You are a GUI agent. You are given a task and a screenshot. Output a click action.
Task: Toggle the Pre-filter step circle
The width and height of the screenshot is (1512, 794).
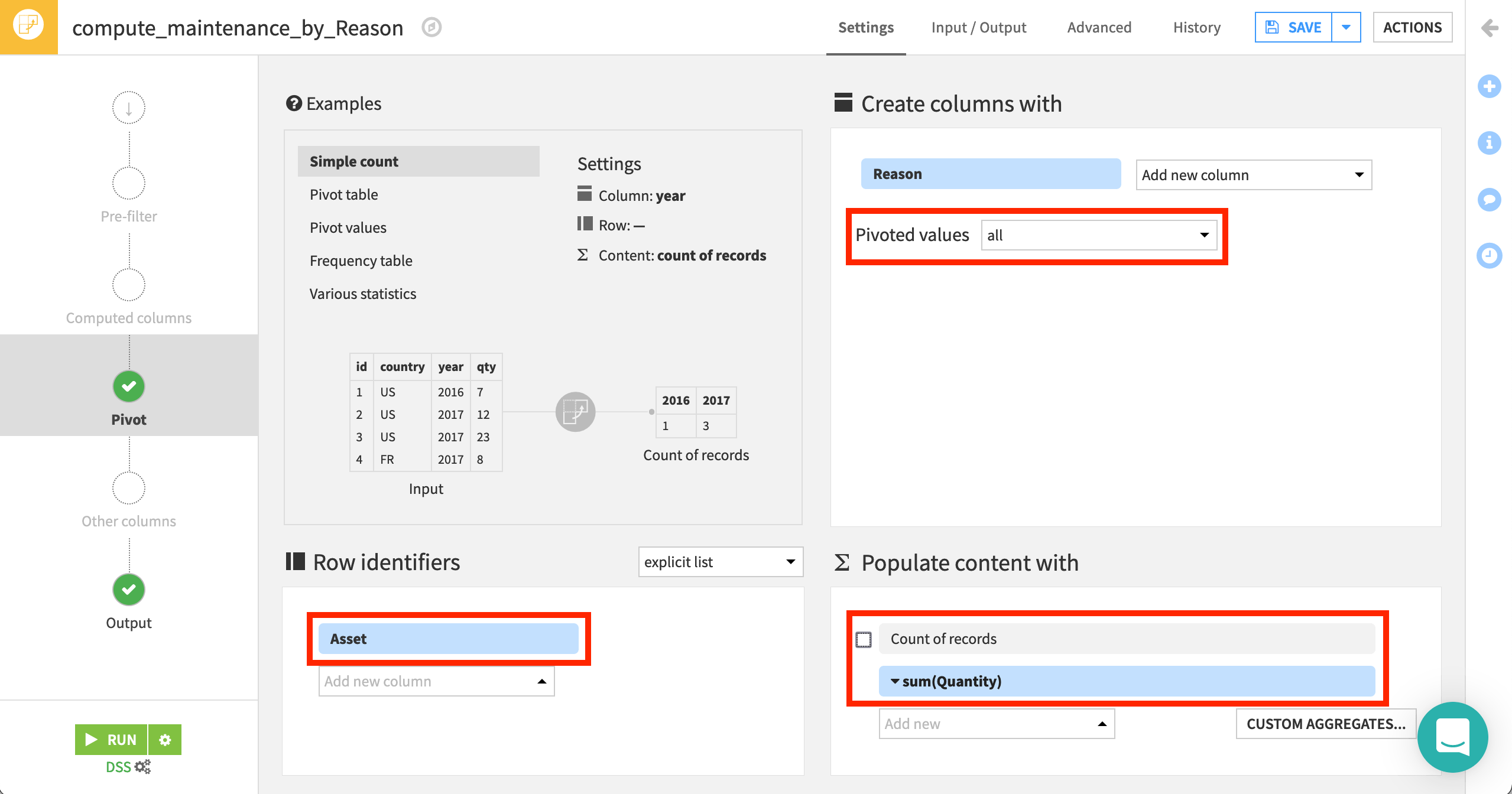[x=128, y=183]
